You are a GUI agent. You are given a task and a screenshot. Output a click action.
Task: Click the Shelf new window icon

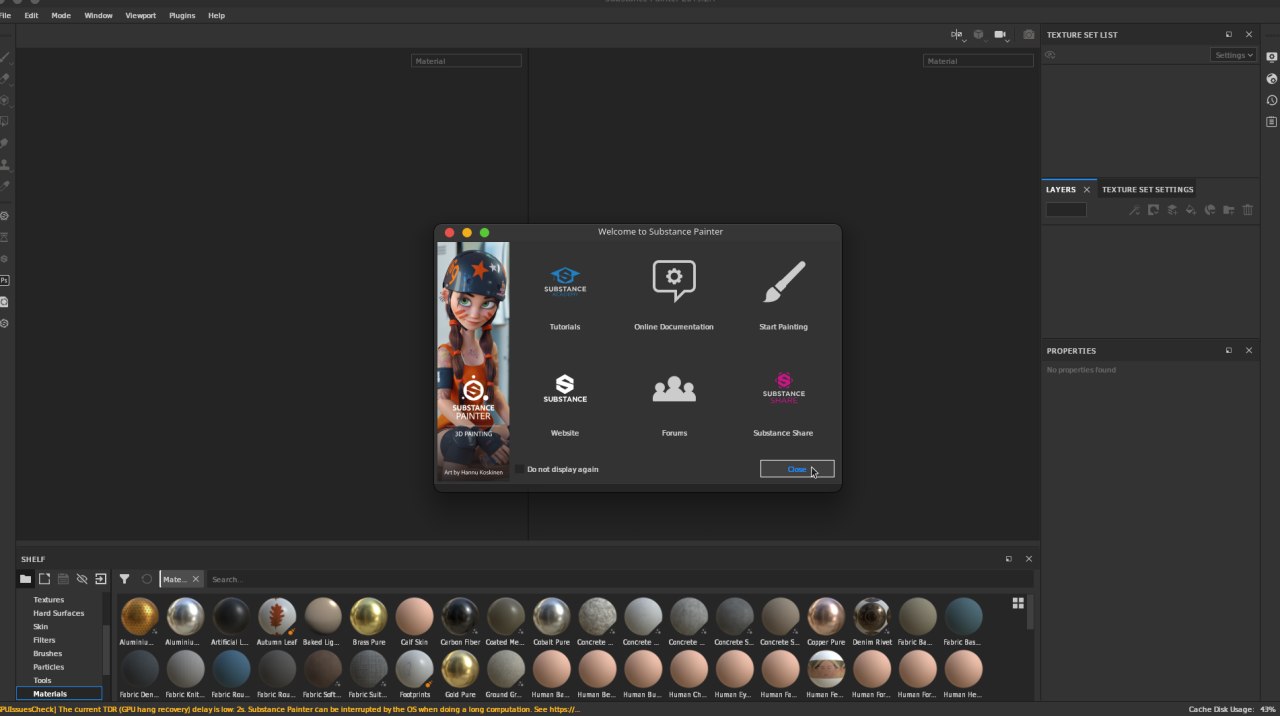[x=44, y=579]
